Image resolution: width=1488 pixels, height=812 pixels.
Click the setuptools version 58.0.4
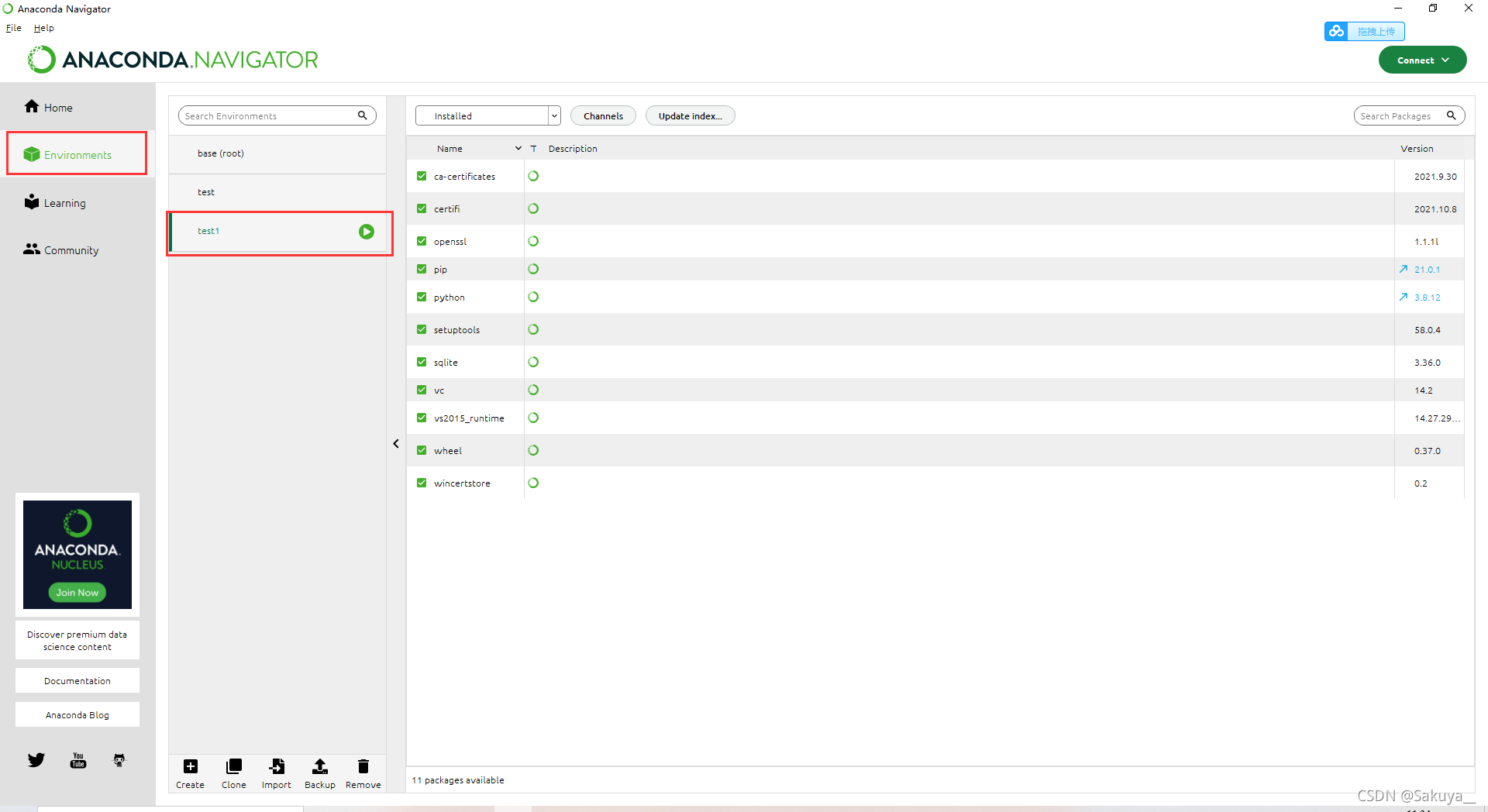coord(1427,330)
